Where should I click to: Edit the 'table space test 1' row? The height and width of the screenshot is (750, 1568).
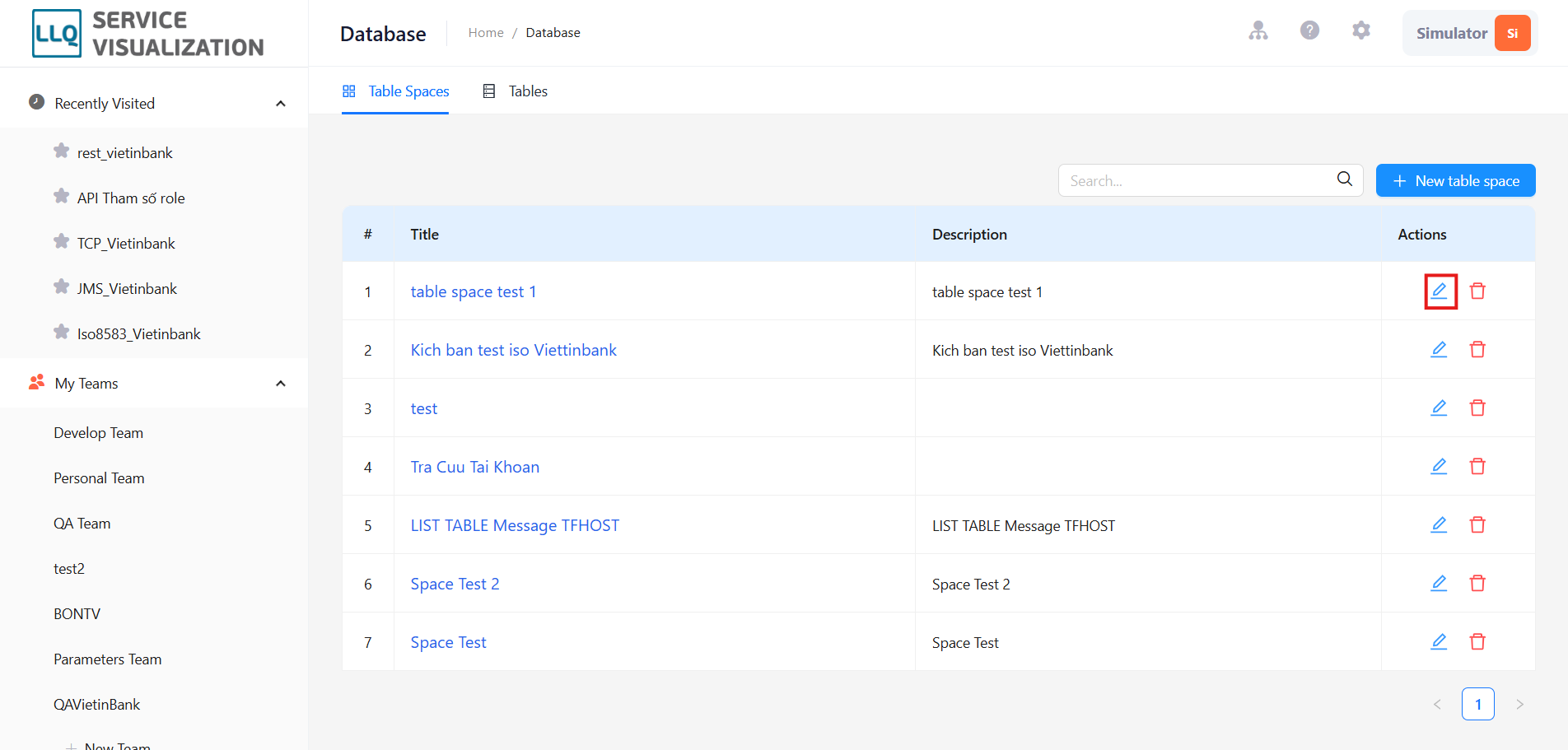click(1439, 291)
